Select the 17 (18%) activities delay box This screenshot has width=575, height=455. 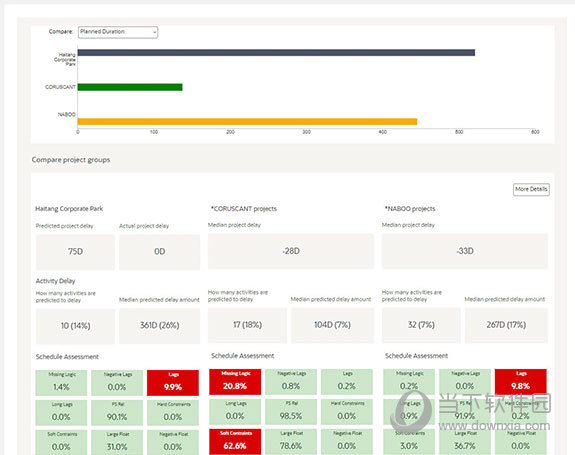(247, 325)
